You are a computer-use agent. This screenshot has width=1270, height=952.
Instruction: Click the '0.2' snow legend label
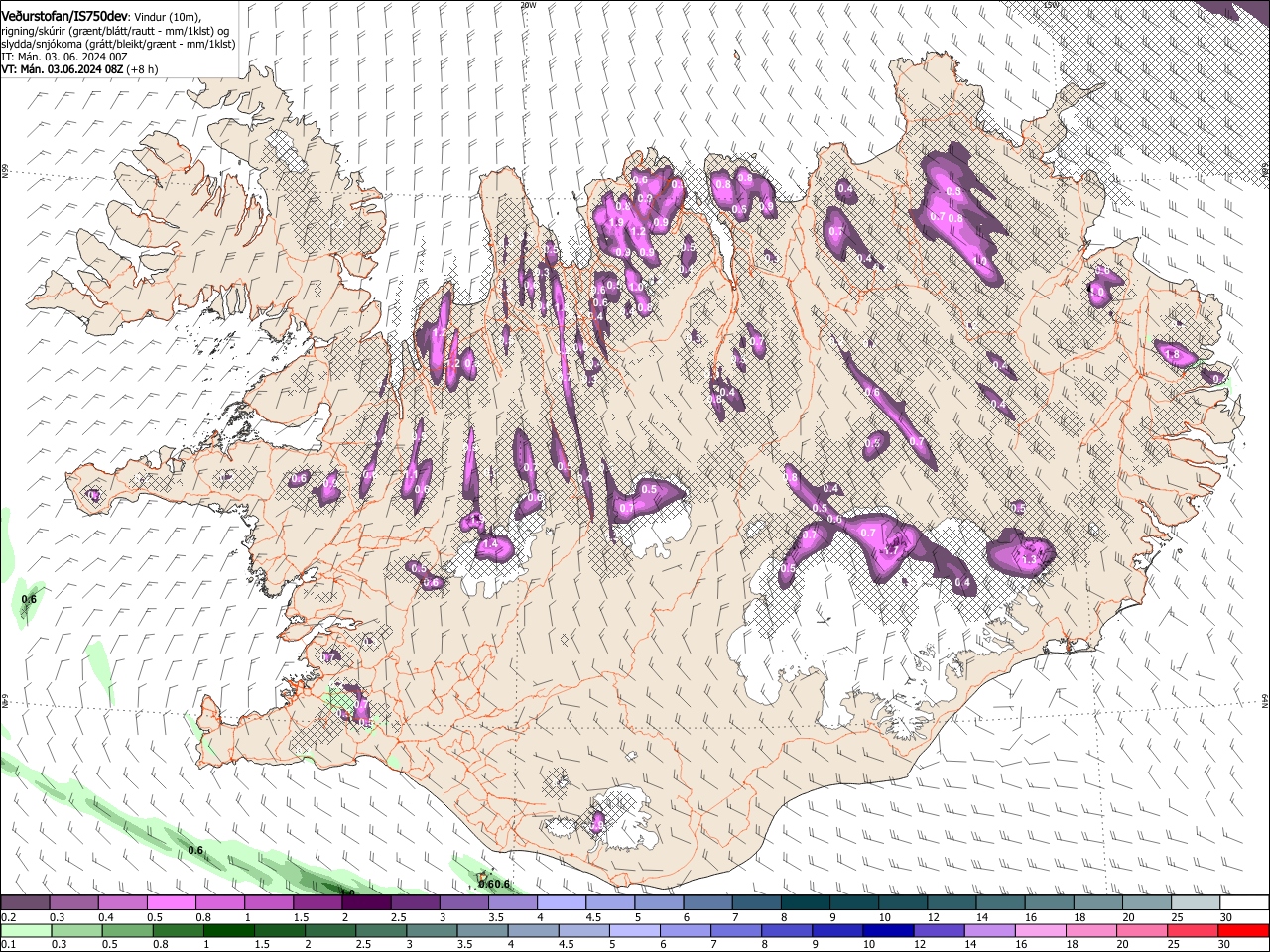click(x=9, y=917)
